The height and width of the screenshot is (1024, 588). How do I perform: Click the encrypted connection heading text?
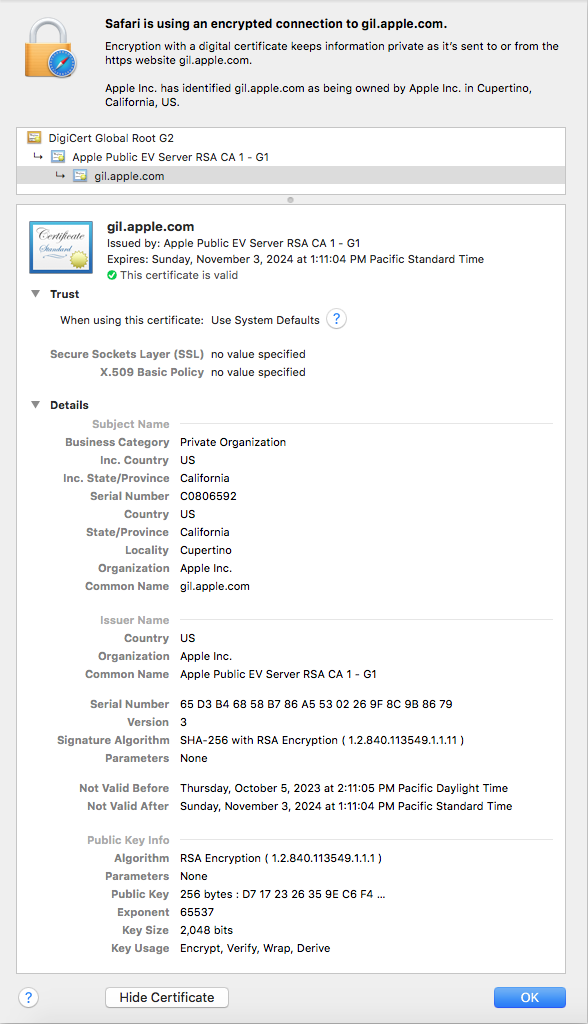point(276,24)
